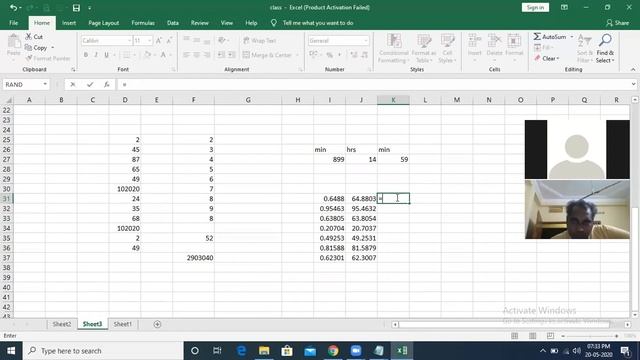Switch to Page Layout view icon
Viewport: 640px width, 360px height.
[x=532, y=336]
